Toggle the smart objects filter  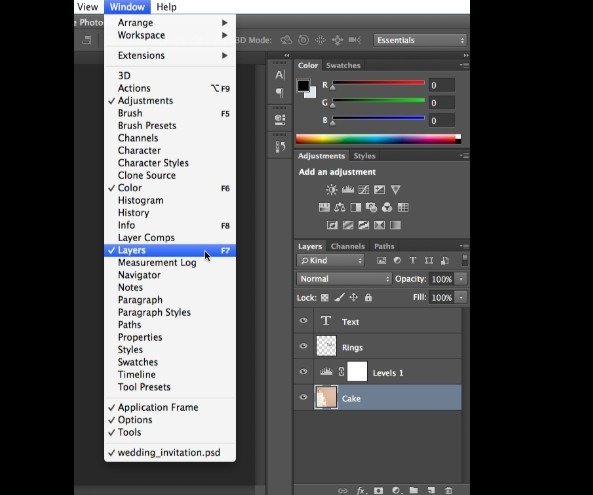(x=445, y=260)
